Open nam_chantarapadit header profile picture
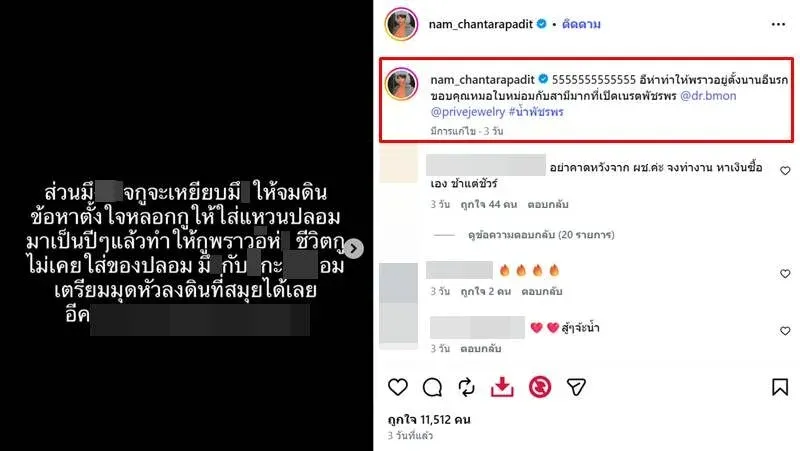800x451 pixels. tap(402, 24)
